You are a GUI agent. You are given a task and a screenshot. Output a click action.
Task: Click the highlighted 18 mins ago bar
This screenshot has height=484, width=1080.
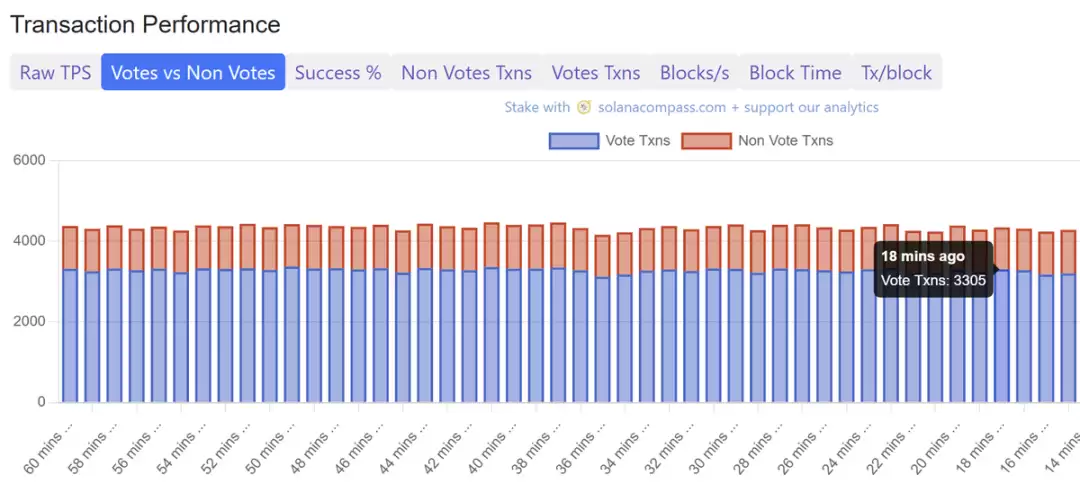coord(1002,340)
